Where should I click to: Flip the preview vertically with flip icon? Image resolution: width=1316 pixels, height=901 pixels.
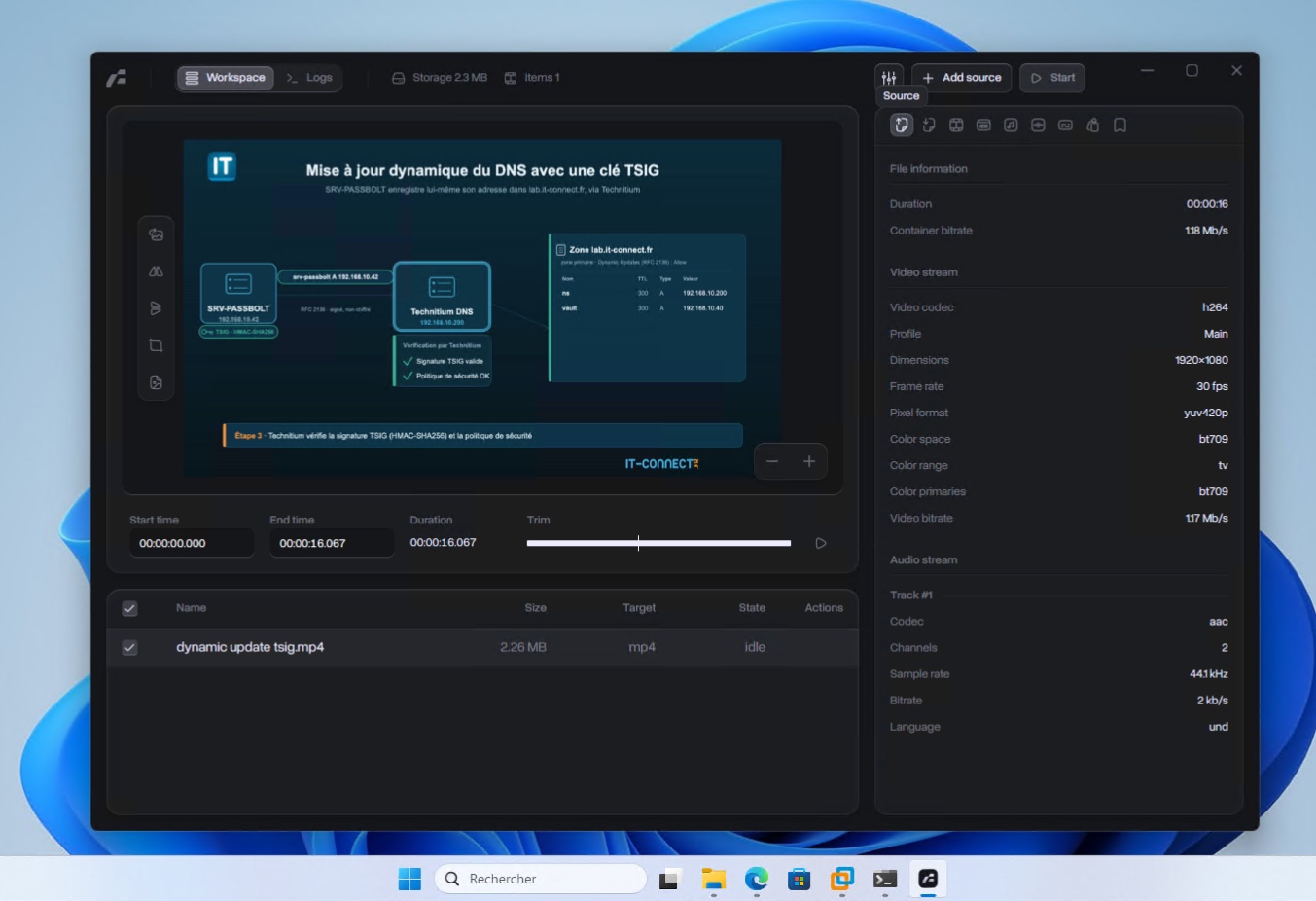pos(156,308)
